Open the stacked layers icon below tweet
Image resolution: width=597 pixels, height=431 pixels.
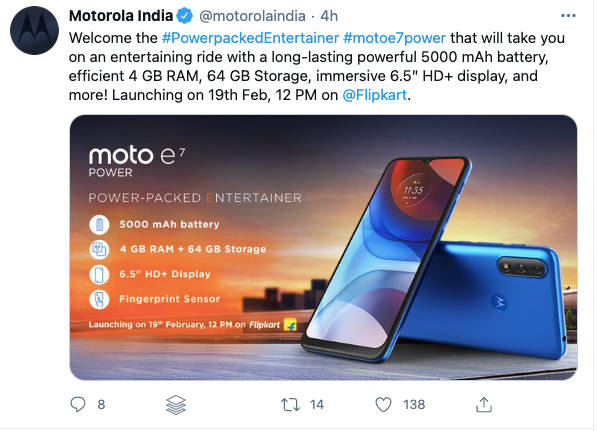(176, 405)
